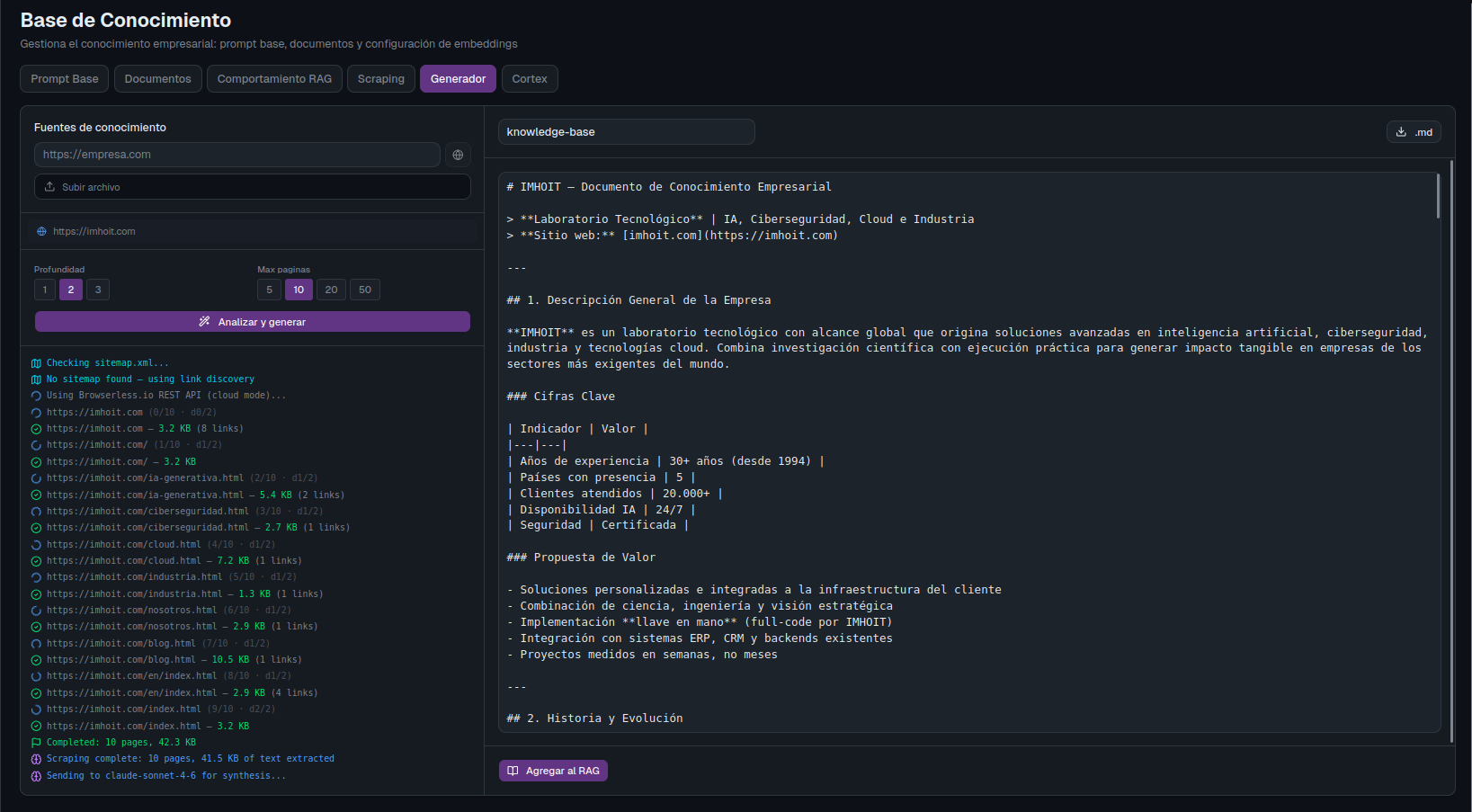Click the '# IMHOIT — Documento de Conocimiento' title line
Screen dimensions: 1472x812
coord(669,187)
